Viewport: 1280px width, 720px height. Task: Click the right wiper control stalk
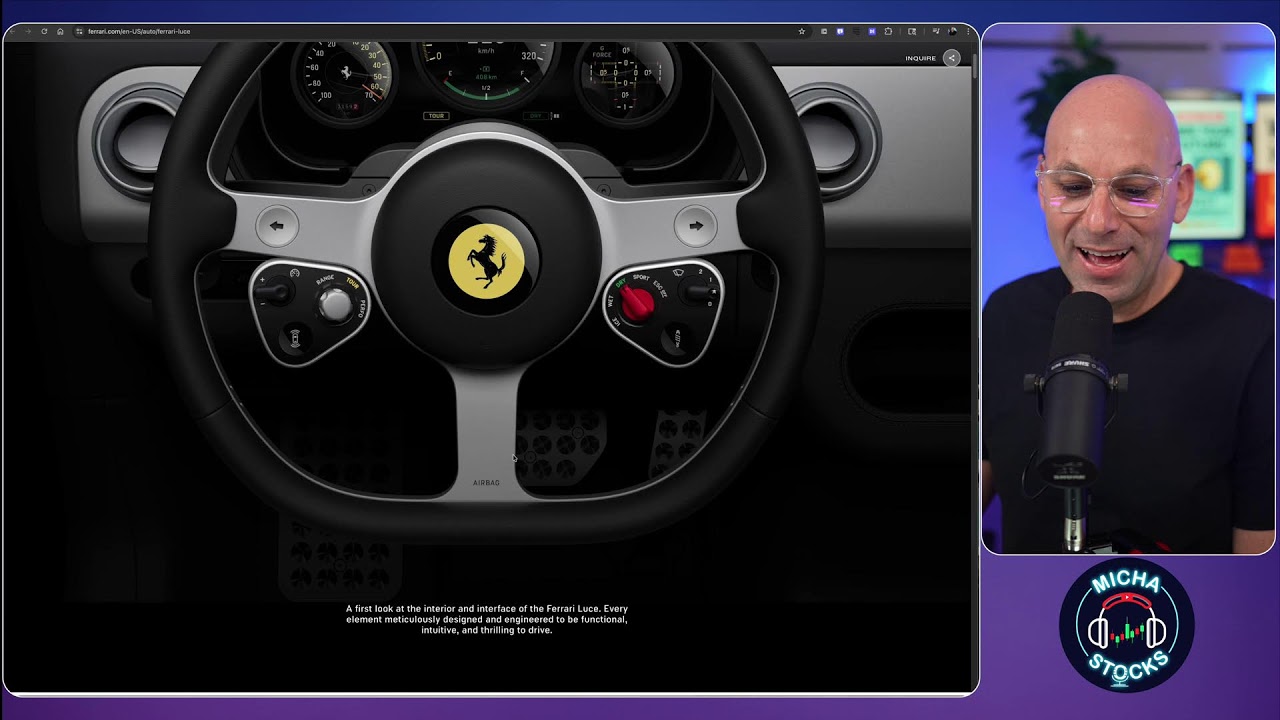point(697,291)
